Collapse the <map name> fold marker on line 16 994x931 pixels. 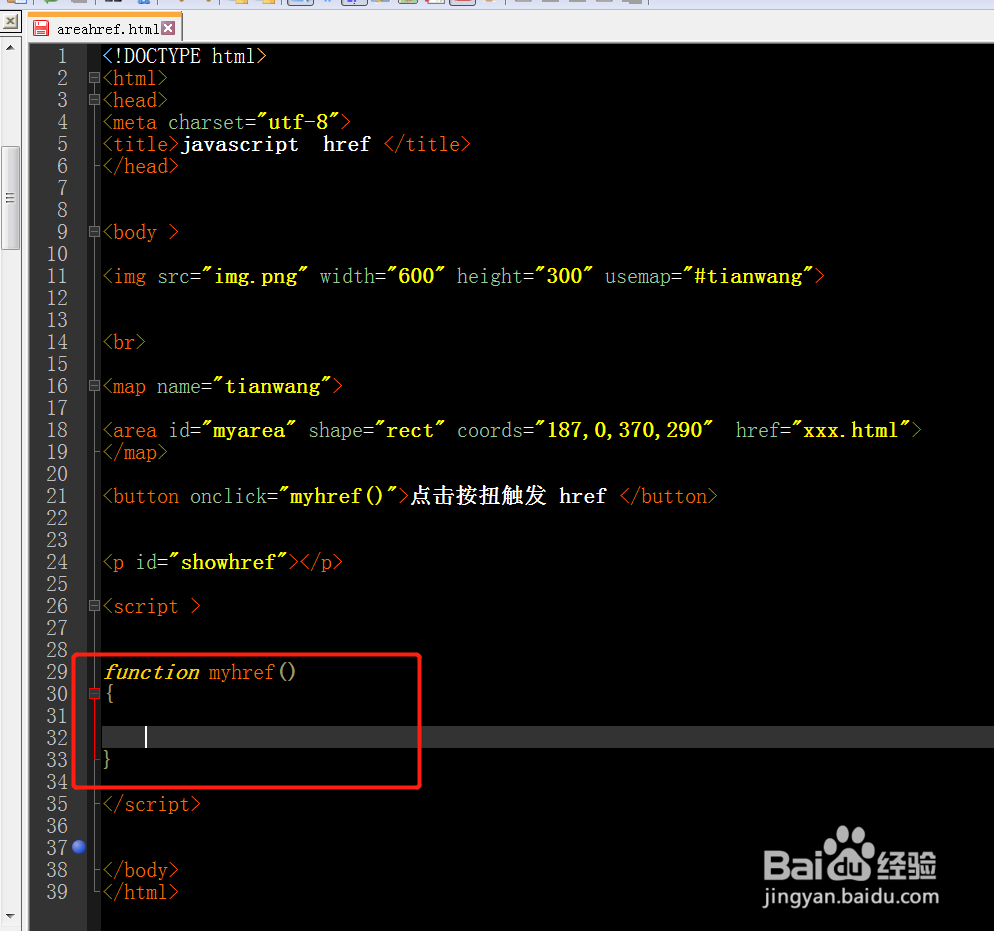coord(94,386)
